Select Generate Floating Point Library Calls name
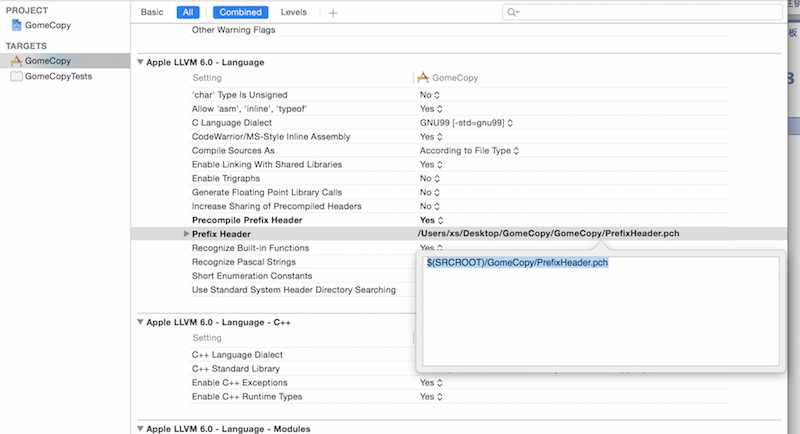 267,192
